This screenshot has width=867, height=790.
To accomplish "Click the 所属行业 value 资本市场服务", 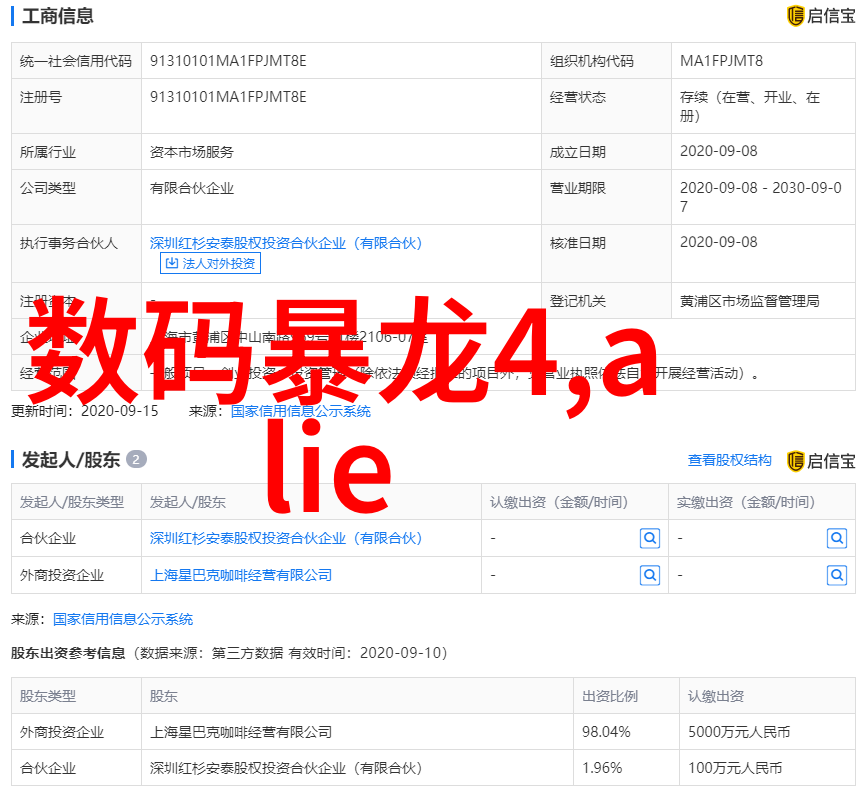I will (191, 151).
